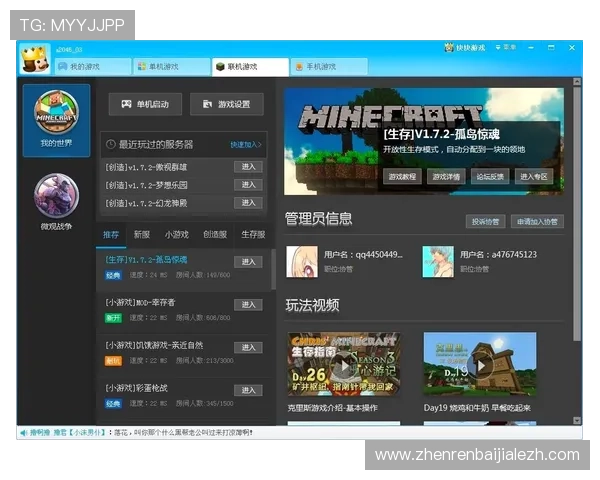Screen dimensions: 600x480
Task: Switch to the 手机游戏 tab
Action: [329, 67]
